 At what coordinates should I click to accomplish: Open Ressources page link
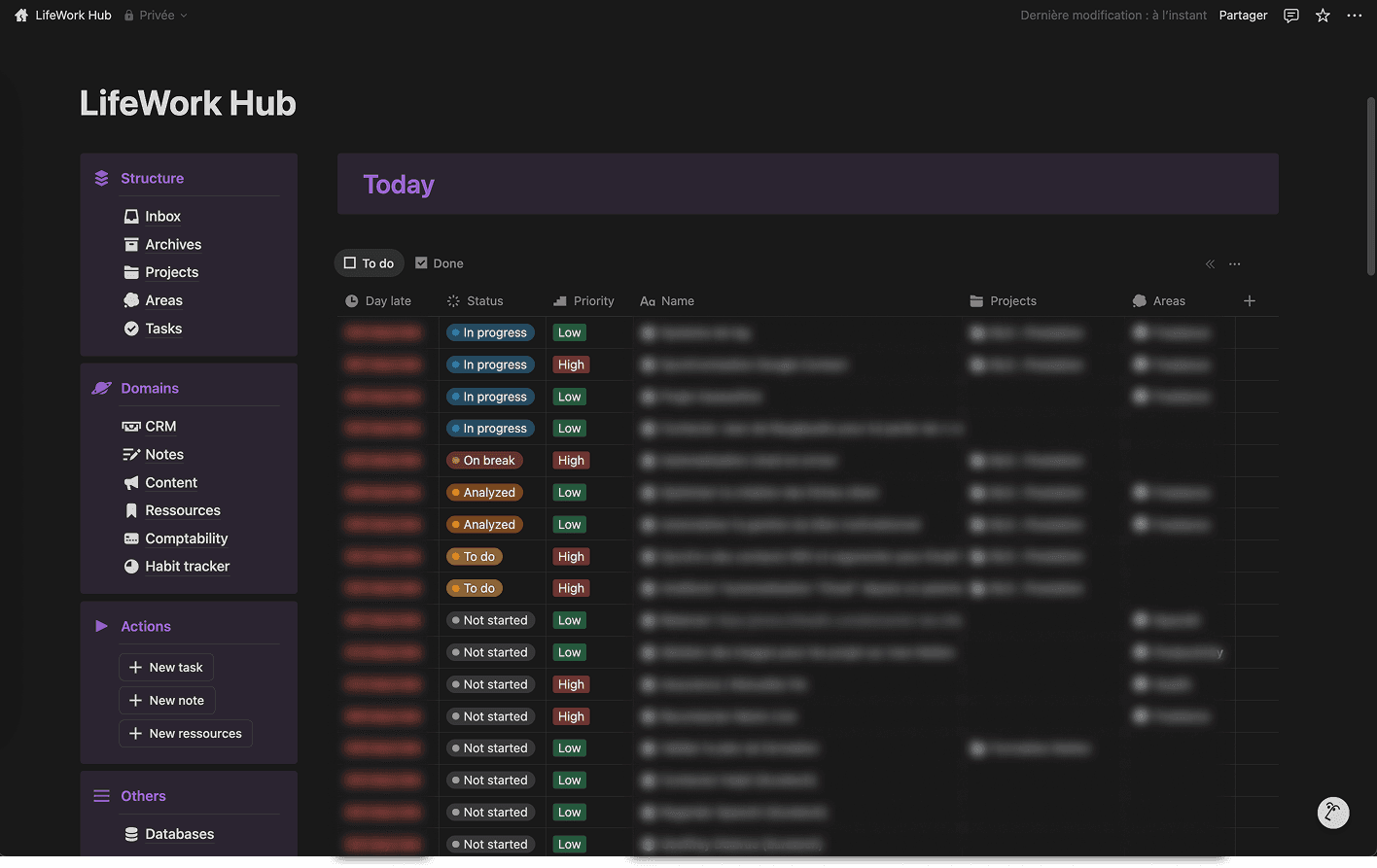tap(183, 511)
